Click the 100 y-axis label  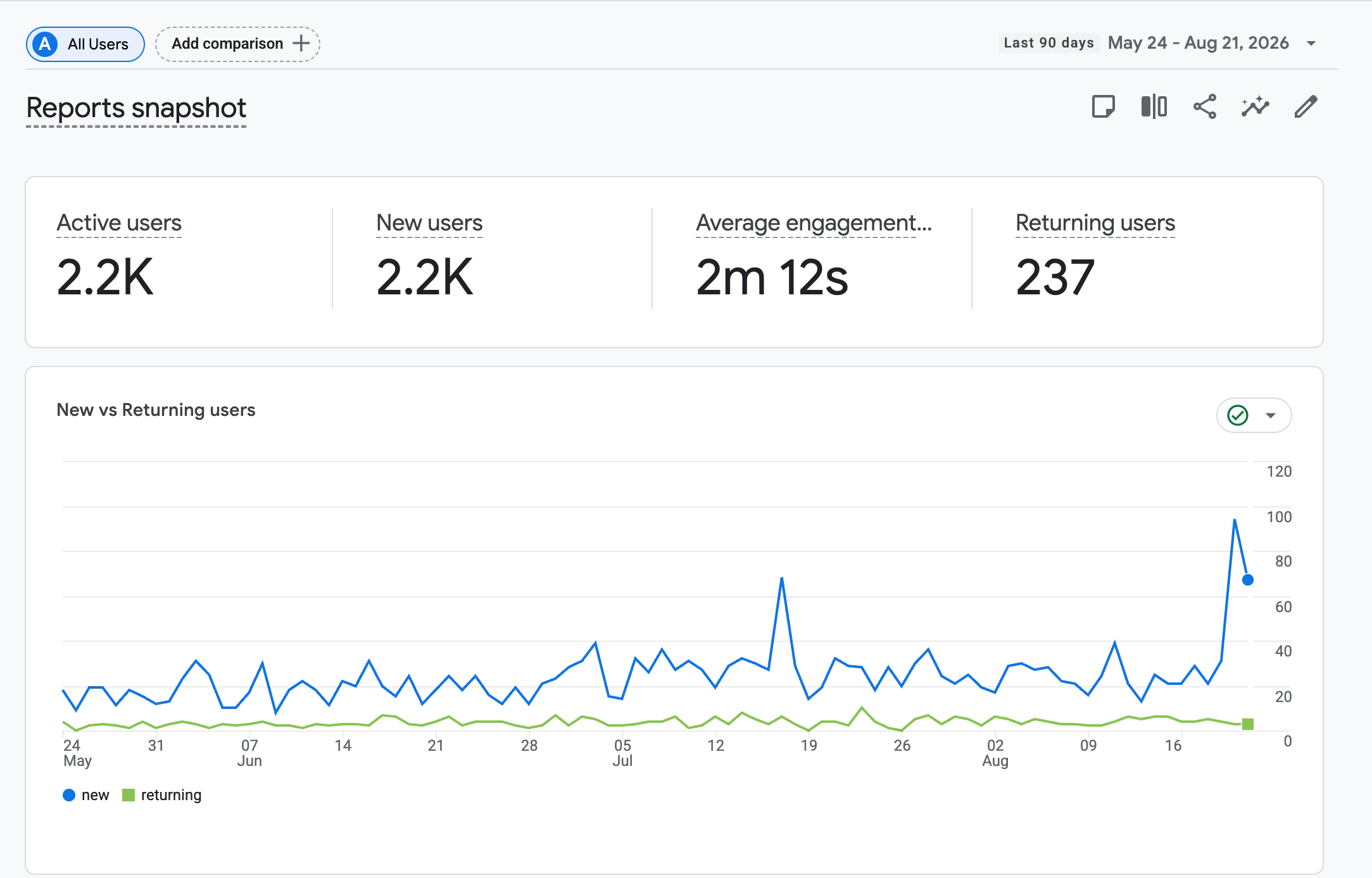1279,517
